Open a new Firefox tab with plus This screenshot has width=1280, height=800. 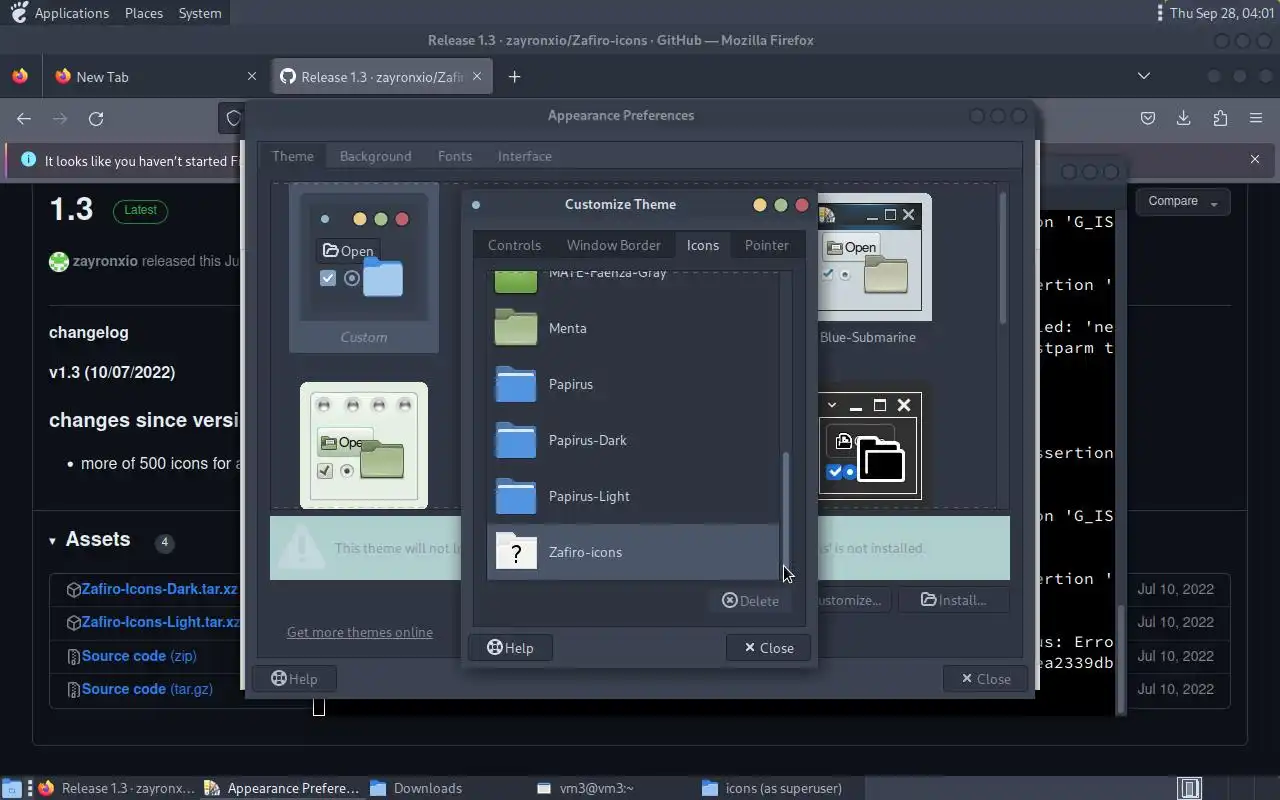tap(514, 77)
